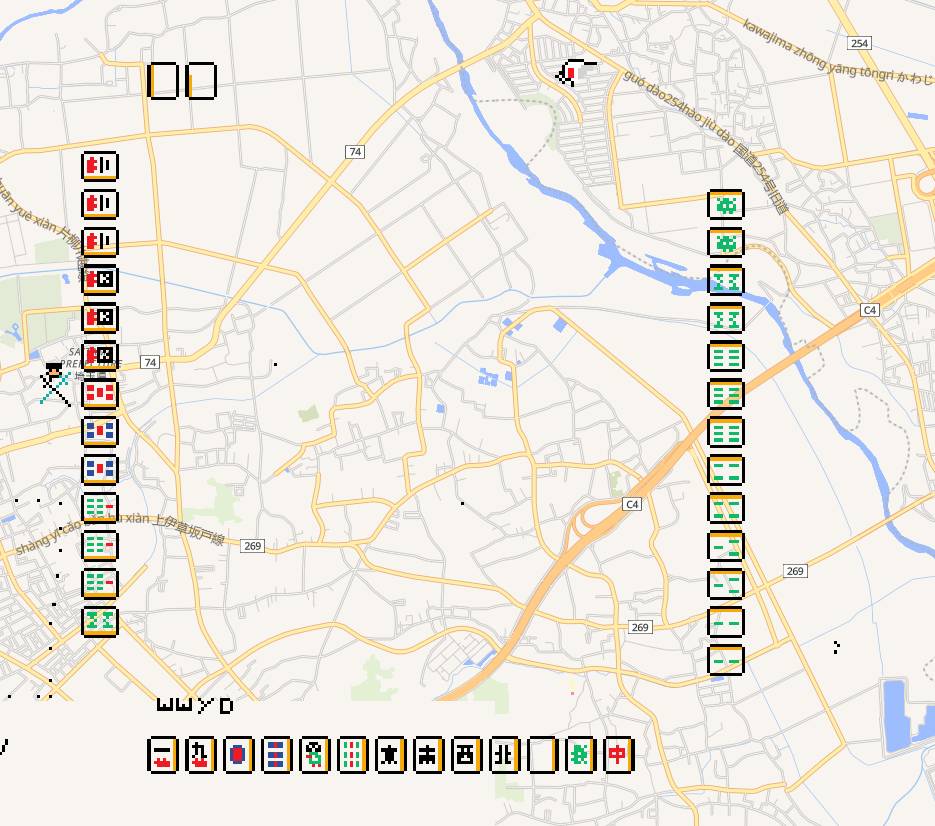The width and height of the screenshot is (935, 826).
Task: Pick the one-circle red dot tile
Action: click(239, 755)
